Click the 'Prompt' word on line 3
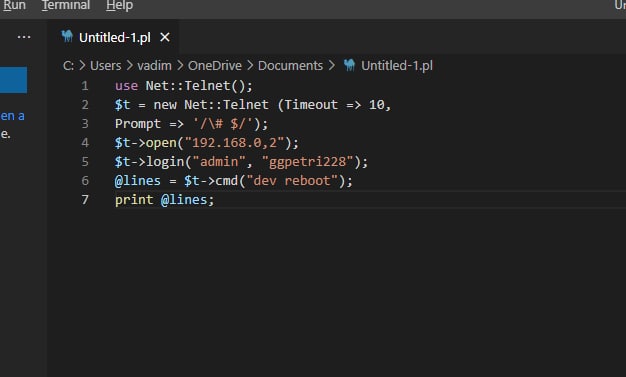The image size is (626, 377). click(138, 124)
